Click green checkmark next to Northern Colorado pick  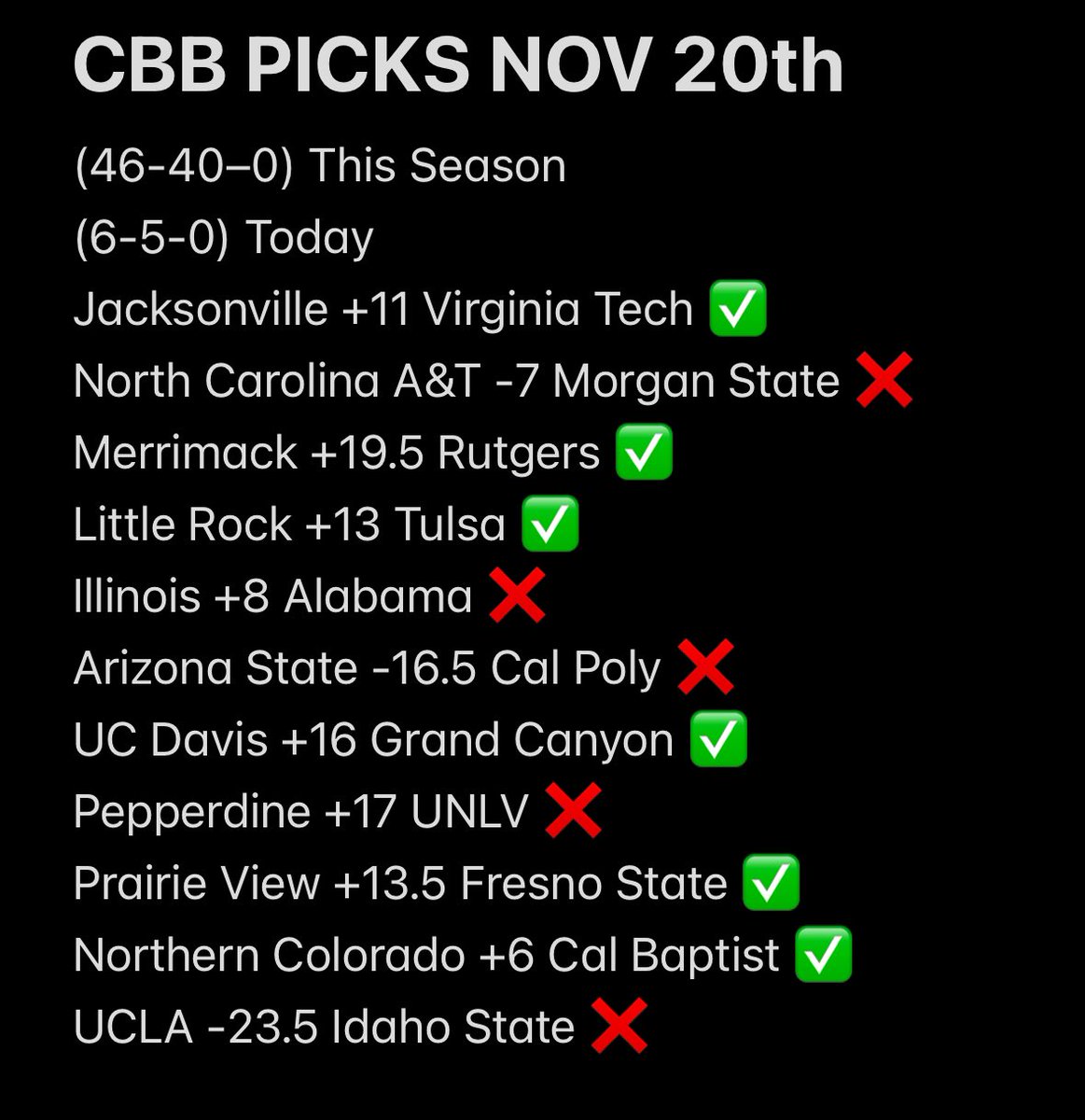823,956
